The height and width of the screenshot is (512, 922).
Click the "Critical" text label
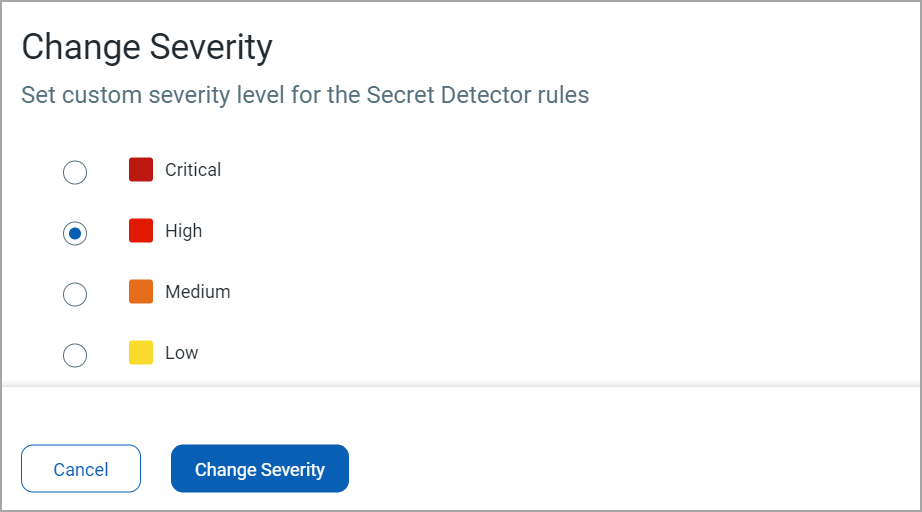[x=193, y=170]
